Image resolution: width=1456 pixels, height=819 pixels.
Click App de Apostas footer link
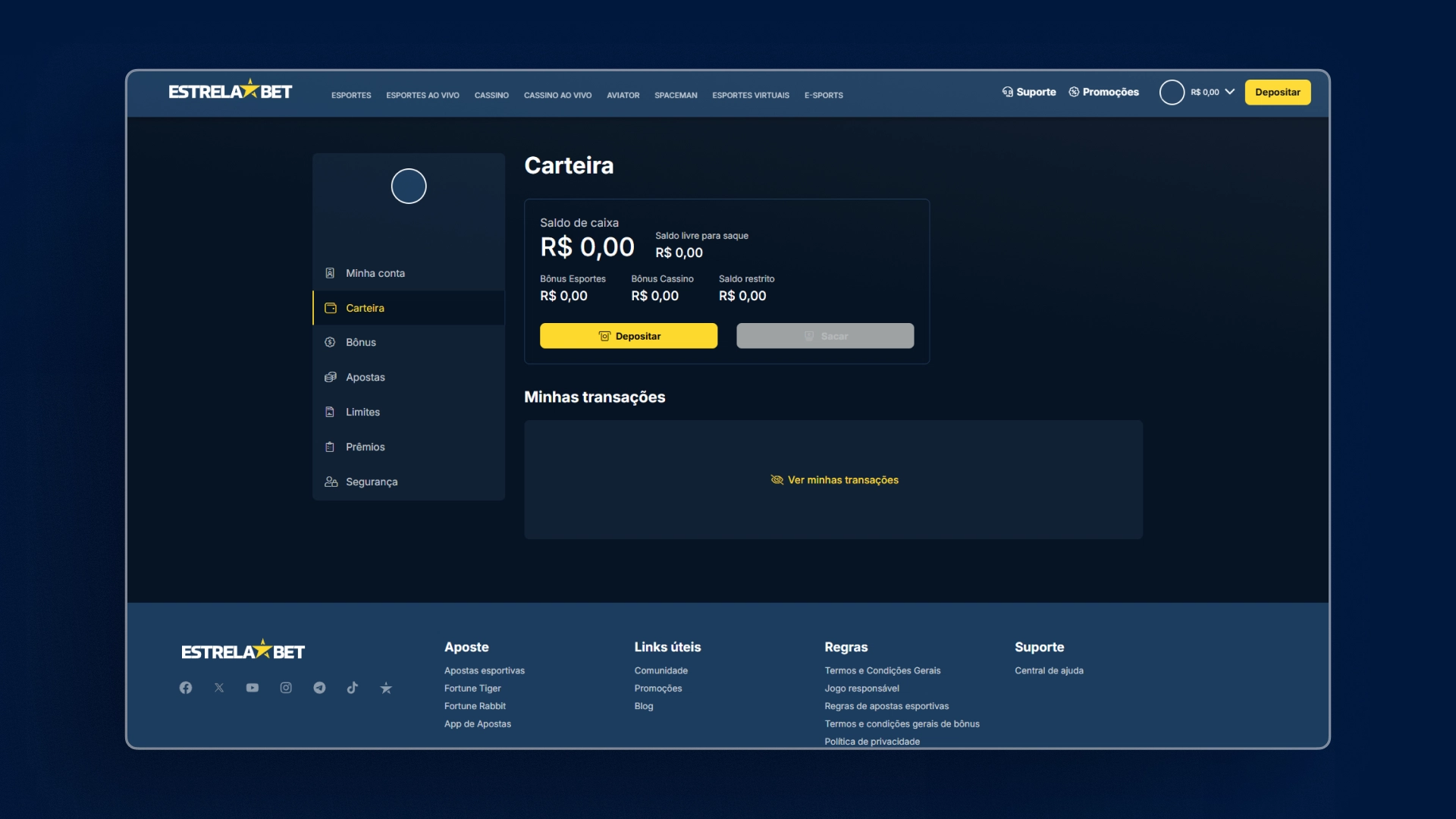(x=478, y=724)
